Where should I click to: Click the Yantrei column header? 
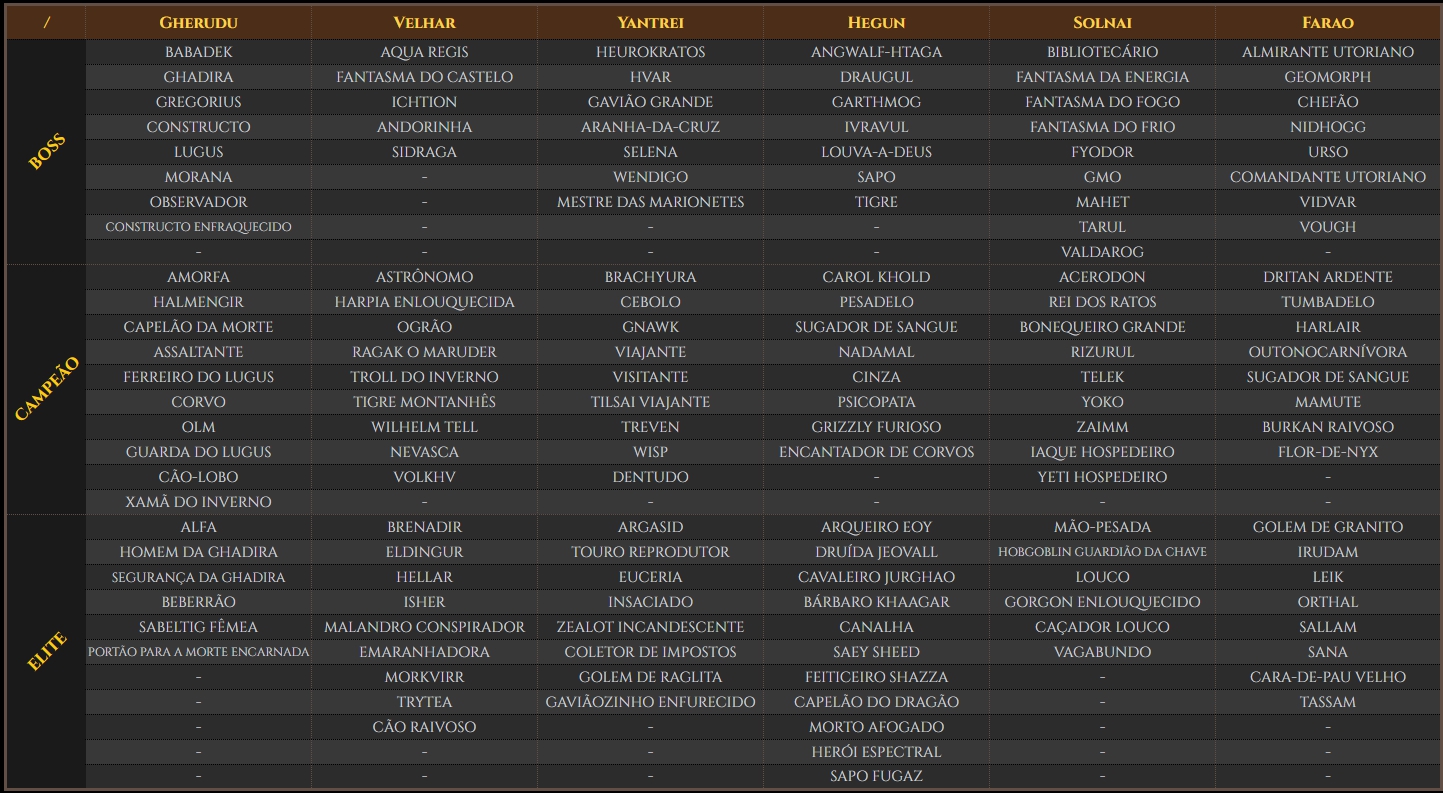pos(650,22)
